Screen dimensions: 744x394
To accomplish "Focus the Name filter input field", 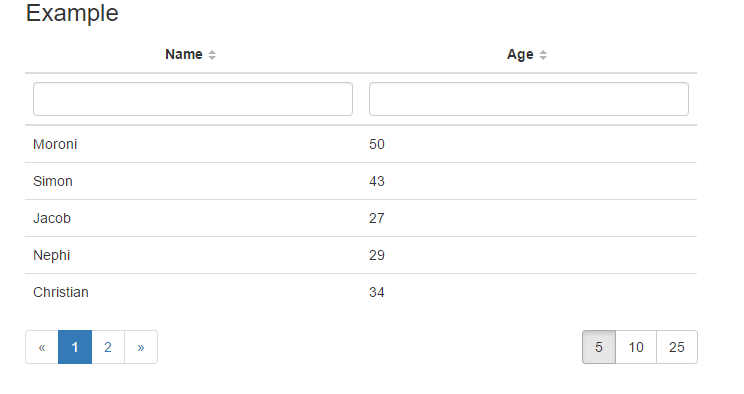I will click(193, 99).
